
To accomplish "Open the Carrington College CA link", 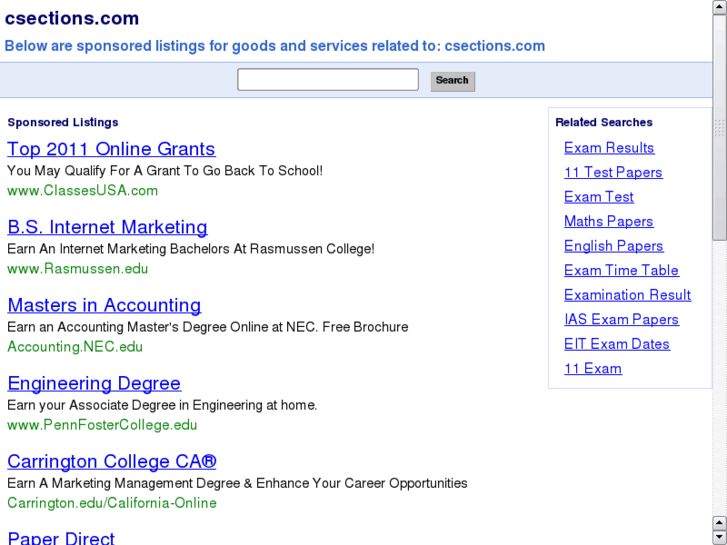I will [x=112, y=462].
